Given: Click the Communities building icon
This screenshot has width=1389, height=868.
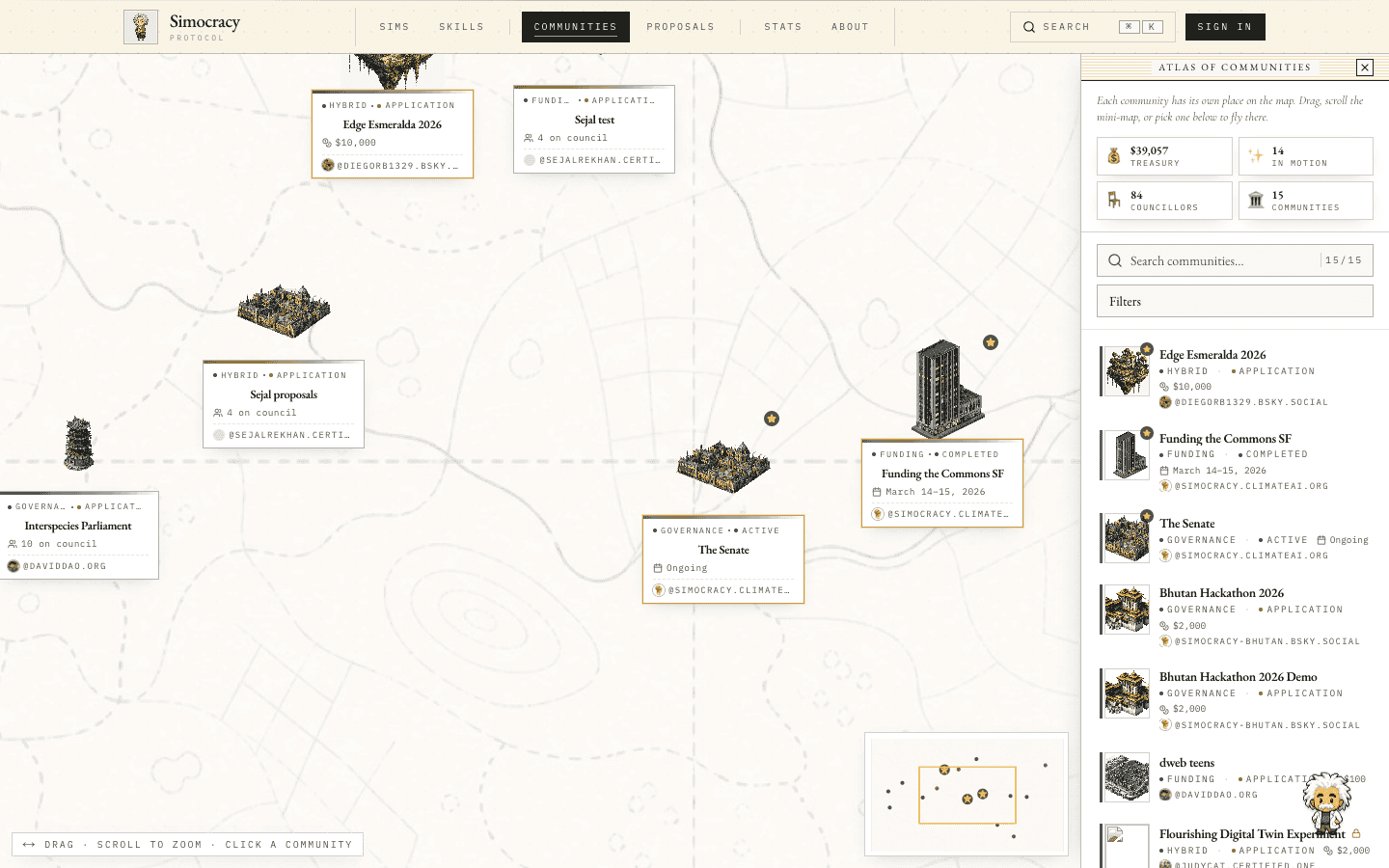Looking at the screenshot, I should coord(1256,201).
